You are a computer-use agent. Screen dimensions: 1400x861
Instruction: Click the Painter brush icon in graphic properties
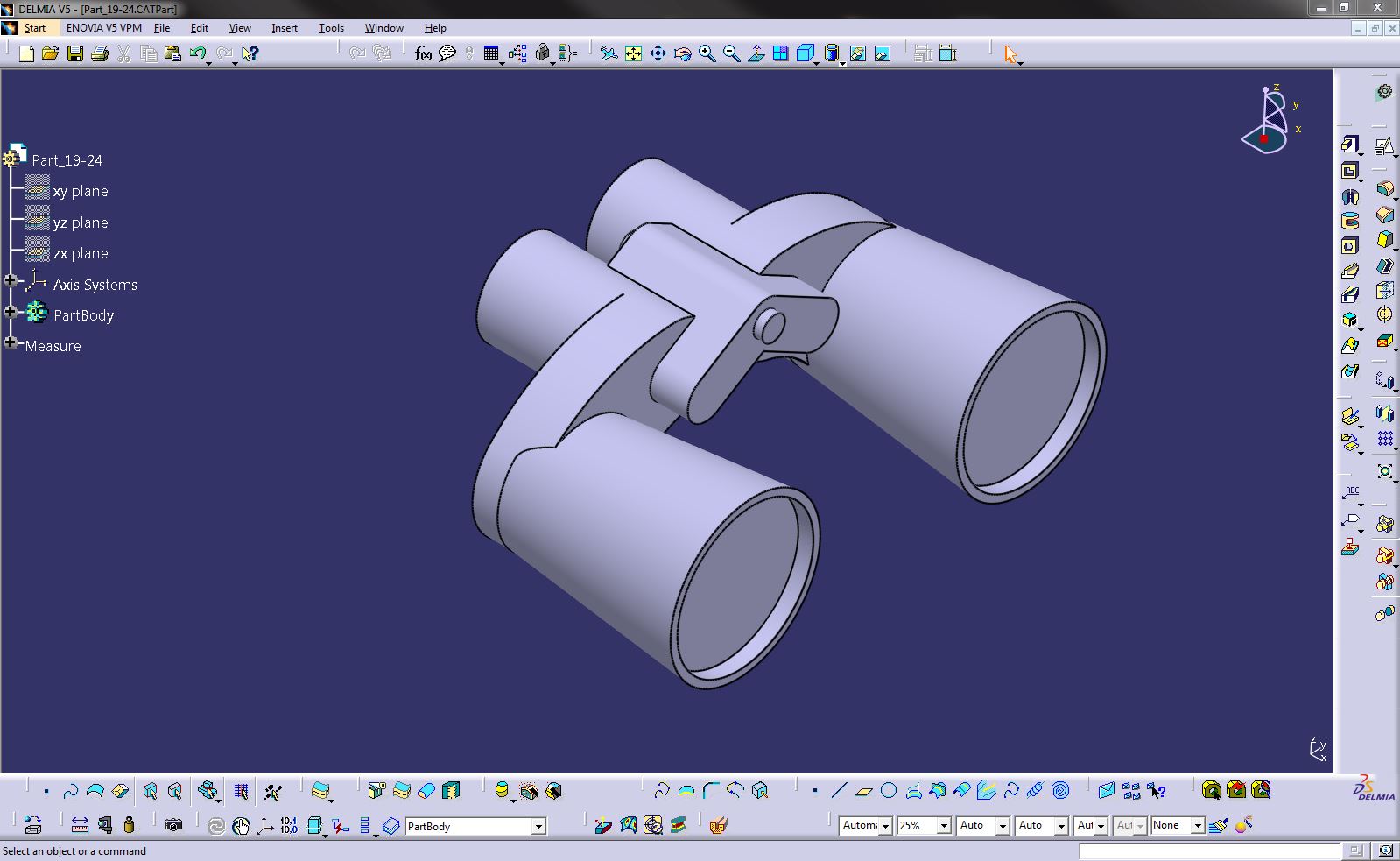click(x=1218, y=825)
